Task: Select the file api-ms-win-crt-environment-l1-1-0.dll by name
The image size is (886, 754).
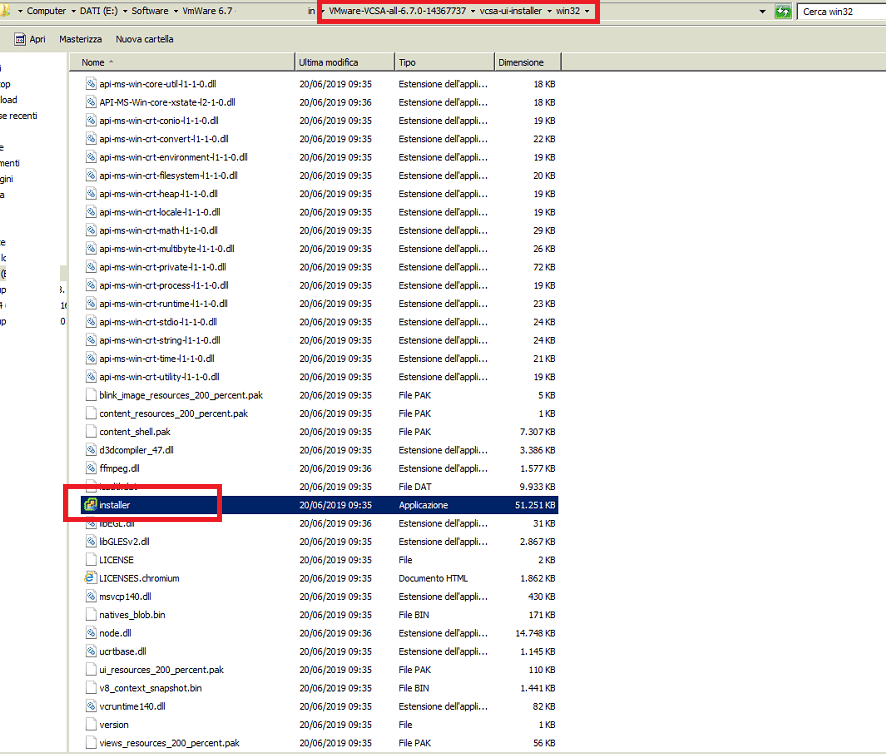Action: (x=173, y=157)
